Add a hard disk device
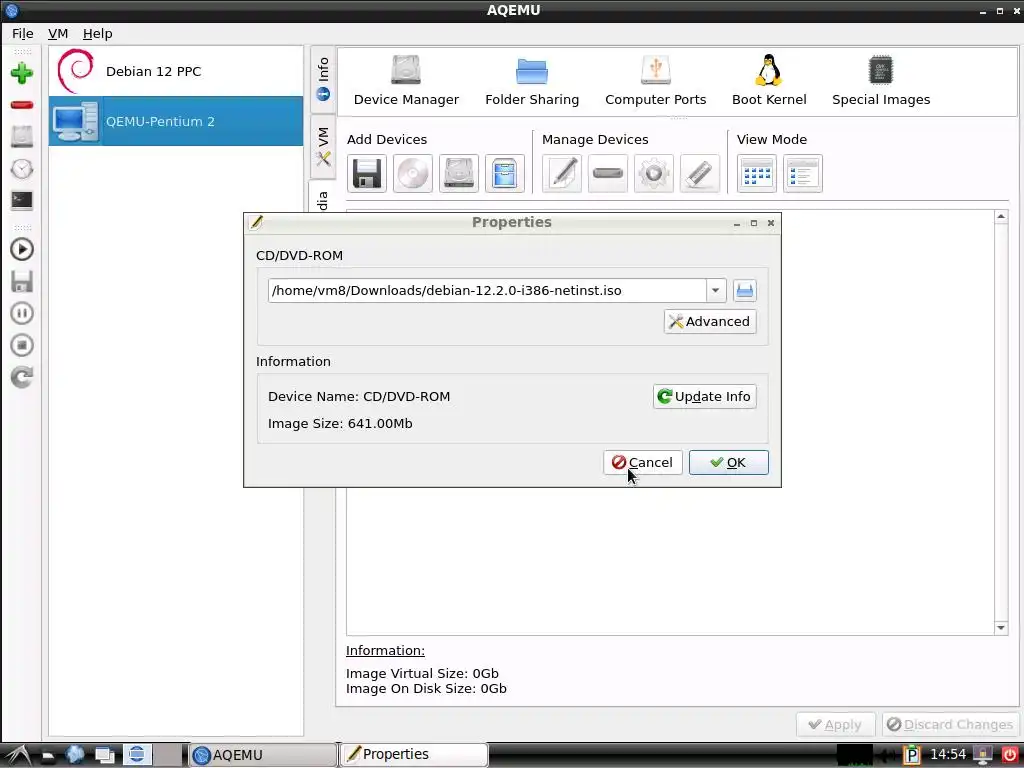The image size is (1024, 768). pos(458,174)
